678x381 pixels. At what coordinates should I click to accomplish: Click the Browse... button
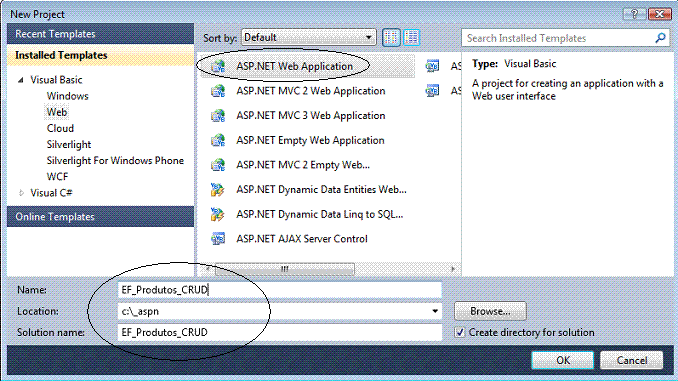pos(490,311)
